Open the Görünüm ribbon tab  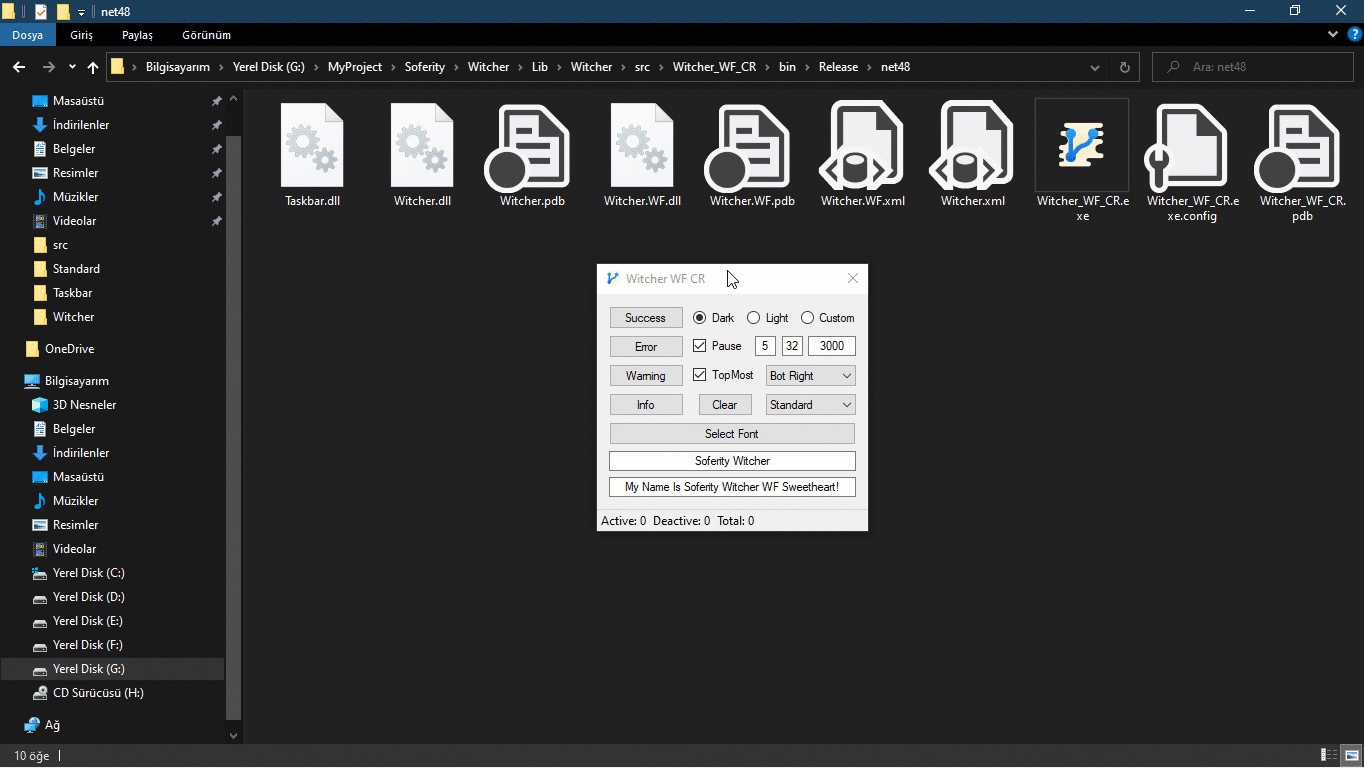206,35
